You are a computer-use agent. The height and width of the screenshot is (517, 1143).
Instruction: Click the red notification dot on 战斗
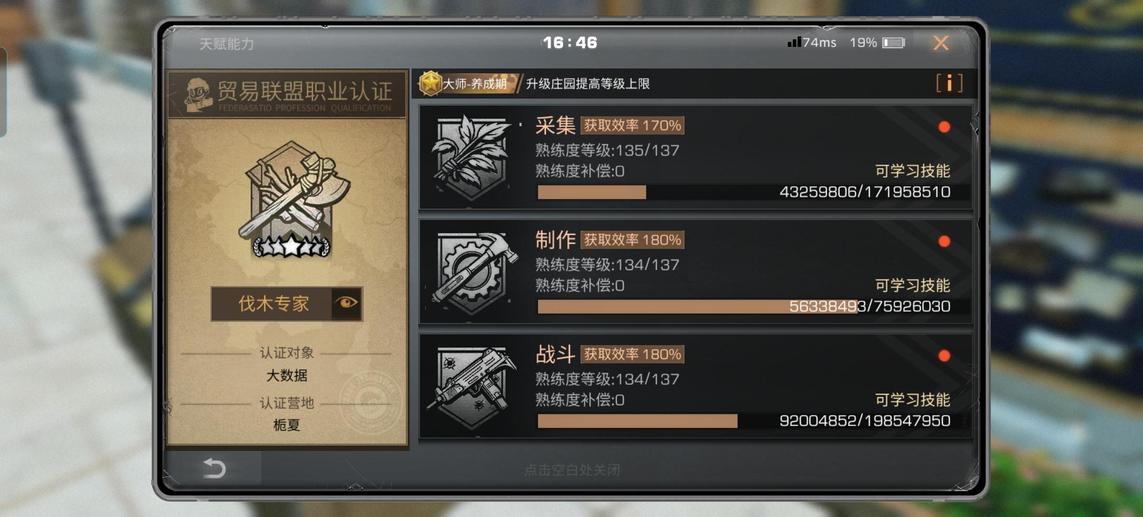click(944, 356)
